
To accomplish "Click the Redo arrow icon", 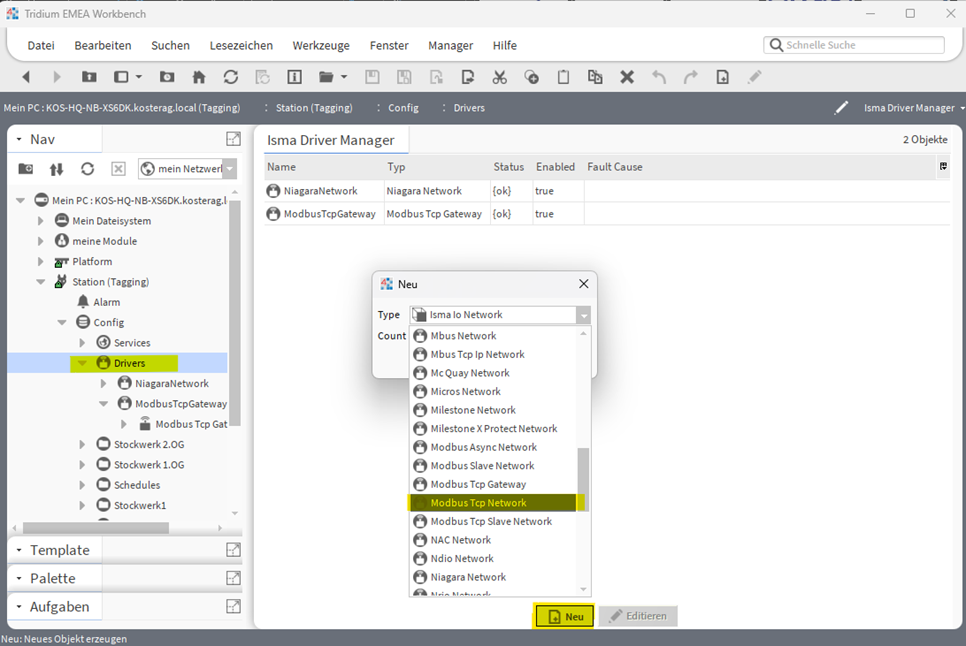I will pos(691,77).
